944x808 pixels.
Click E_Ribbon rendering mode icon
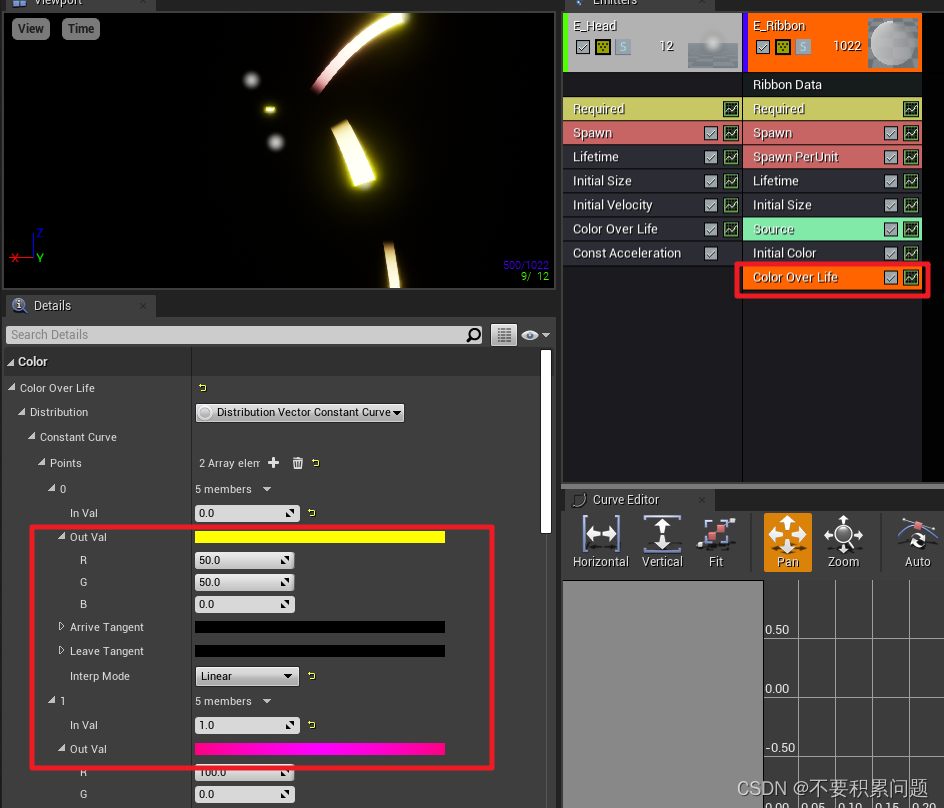[783, 46]
